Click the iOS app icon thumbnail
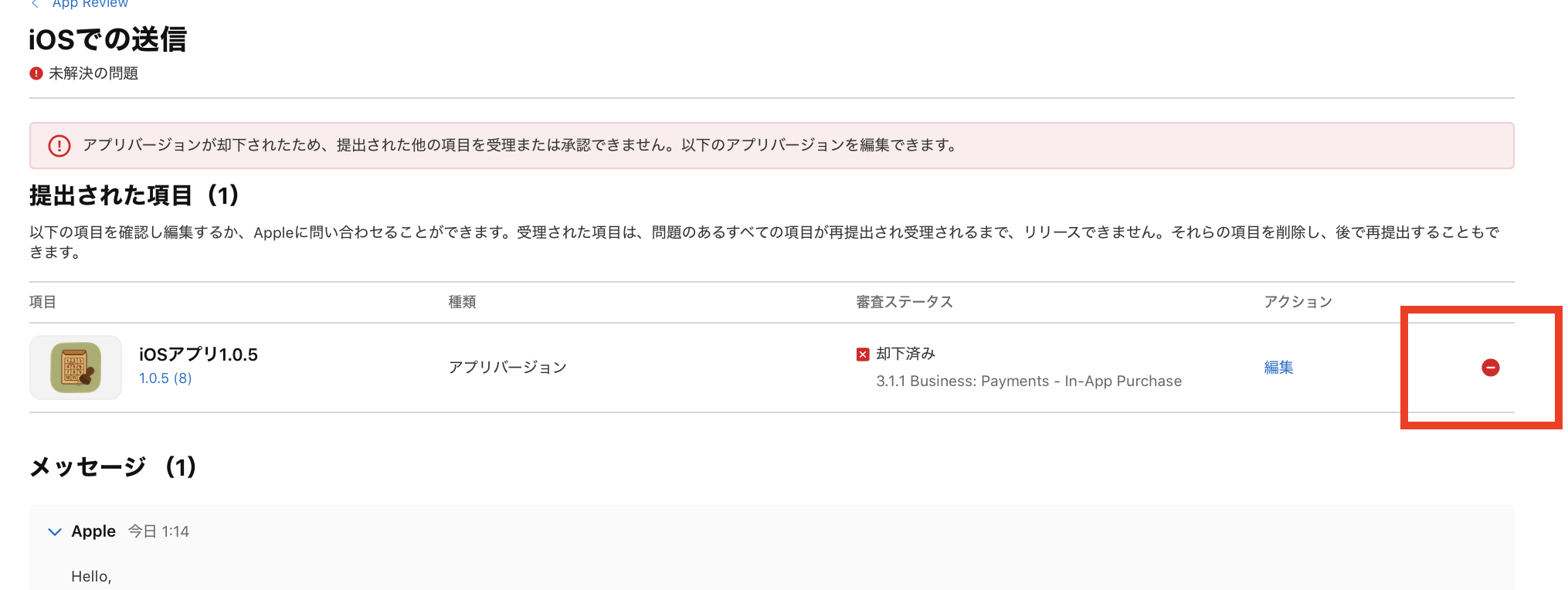Image resolution: width=1568 pixels, height=590 pixels. 76,368
